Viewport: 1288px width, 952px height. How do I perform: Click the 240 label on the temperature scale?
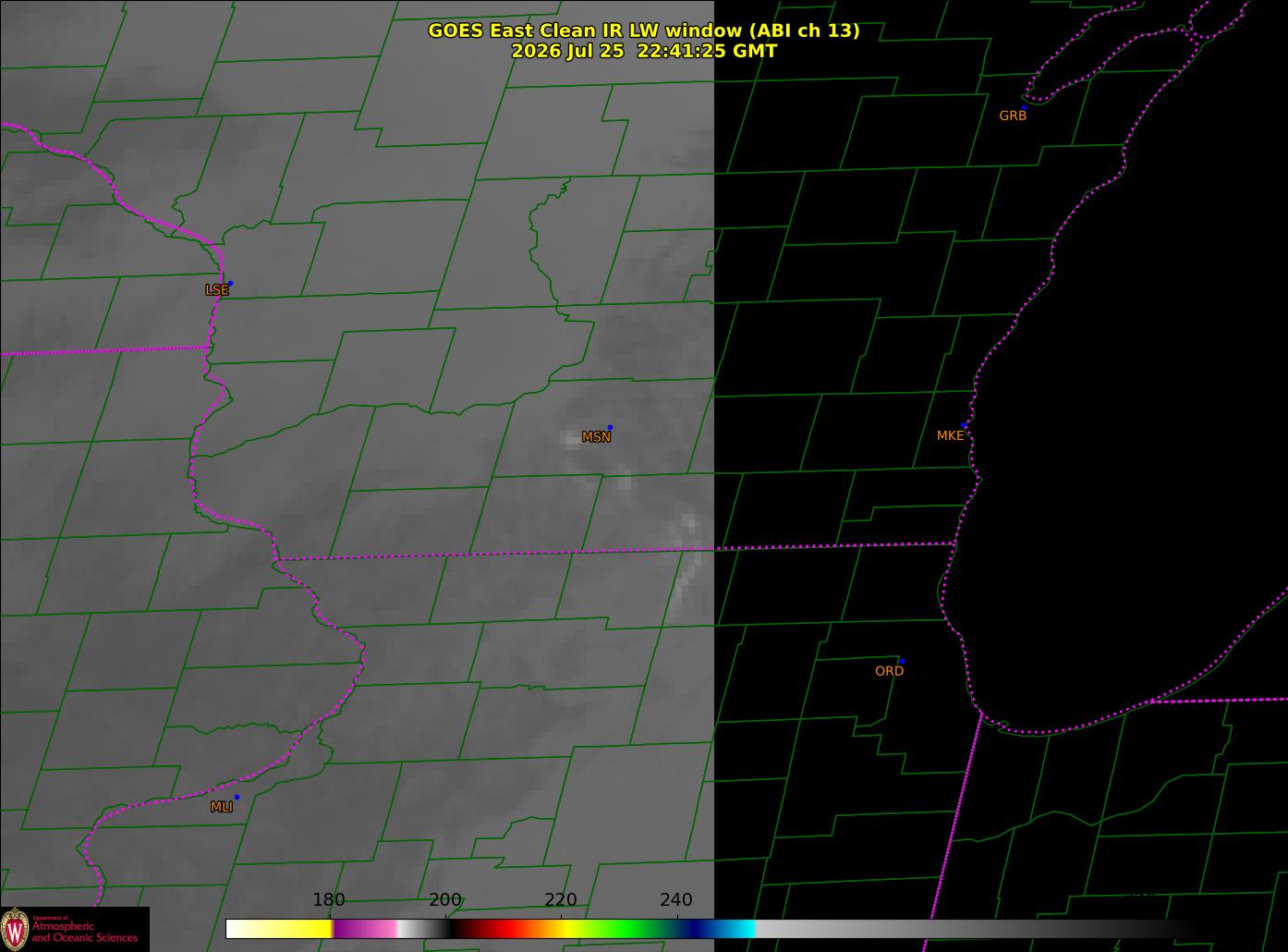pos(676,899)
